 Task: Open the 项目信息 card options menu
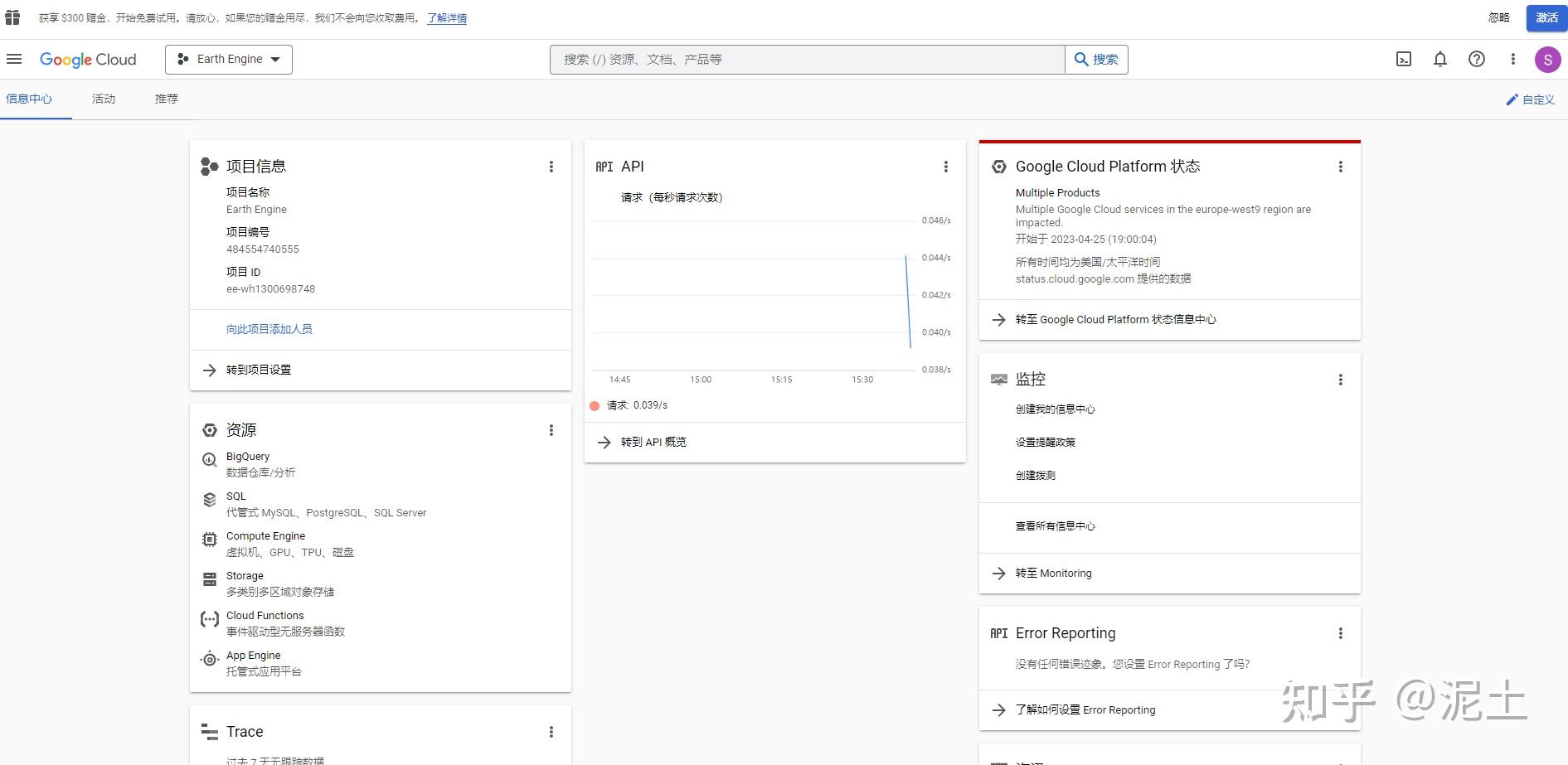point(551,167)
